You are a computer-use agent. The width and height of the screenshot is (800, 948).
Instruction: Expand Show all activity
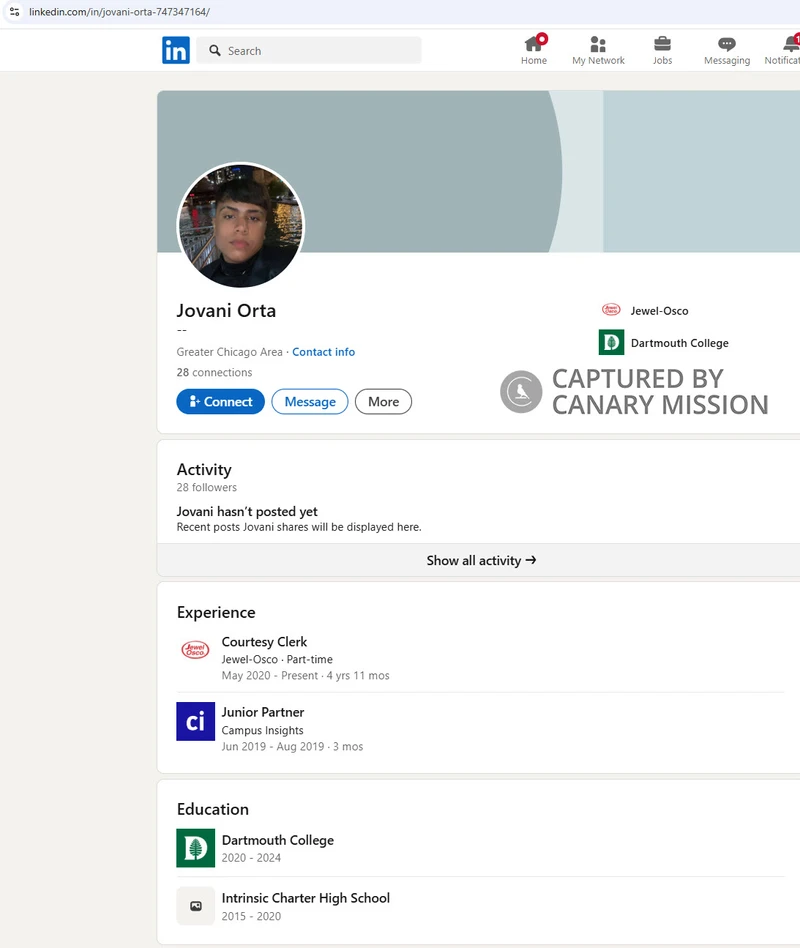(481, 561)
